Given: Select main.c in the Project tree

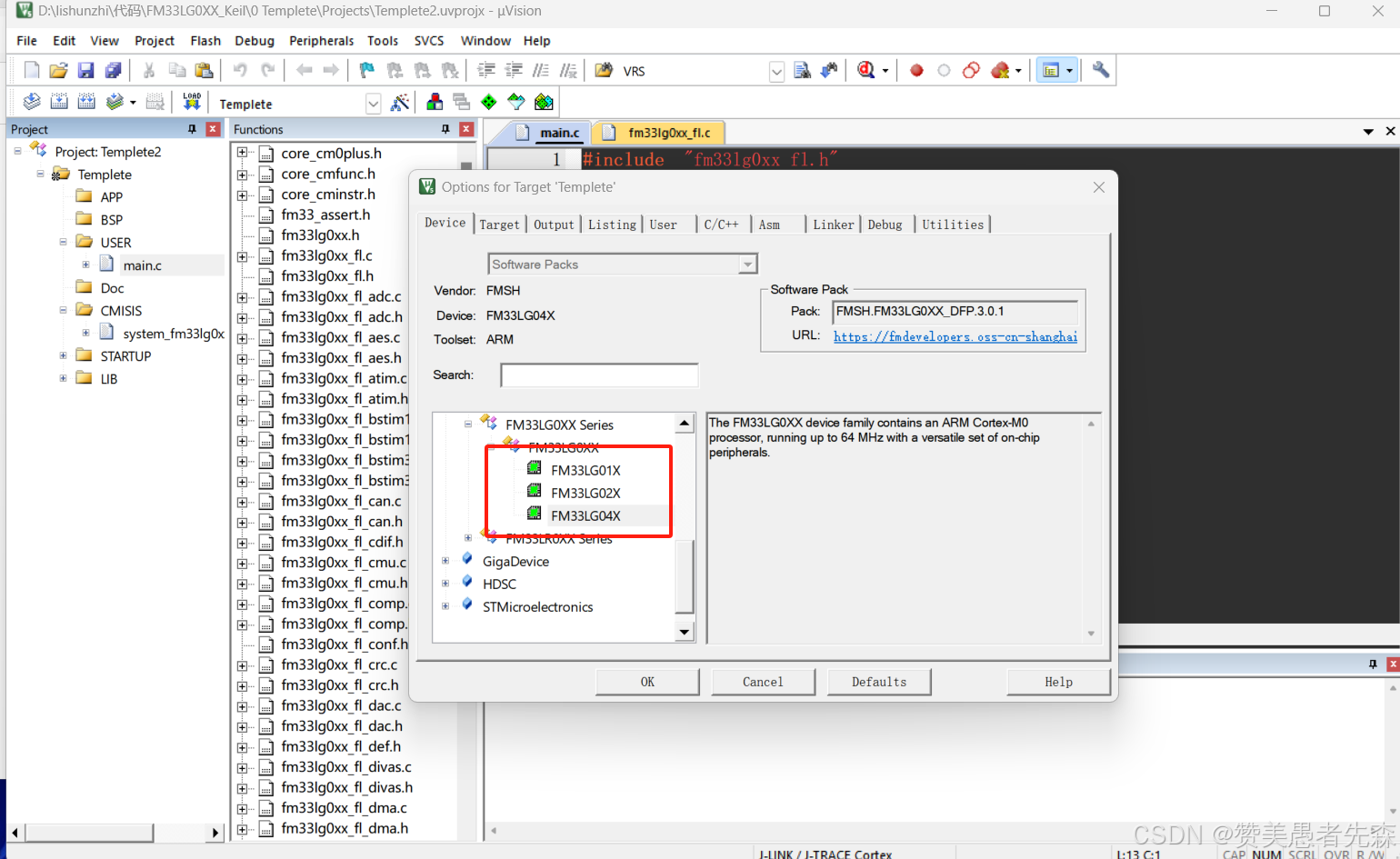Looking at the screenshot, I should point(142,265).
